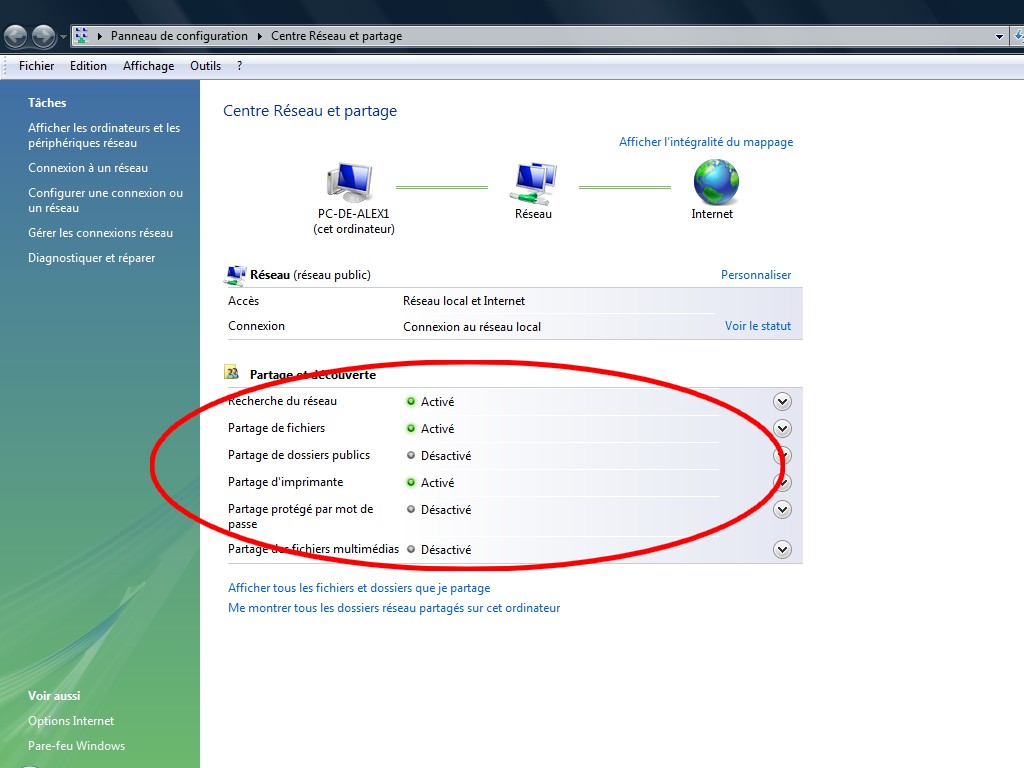The width and height of the screenshot is (1024, 768).
Task: Expand the Recherche du réseau settings
Action: tap(782, 401)
